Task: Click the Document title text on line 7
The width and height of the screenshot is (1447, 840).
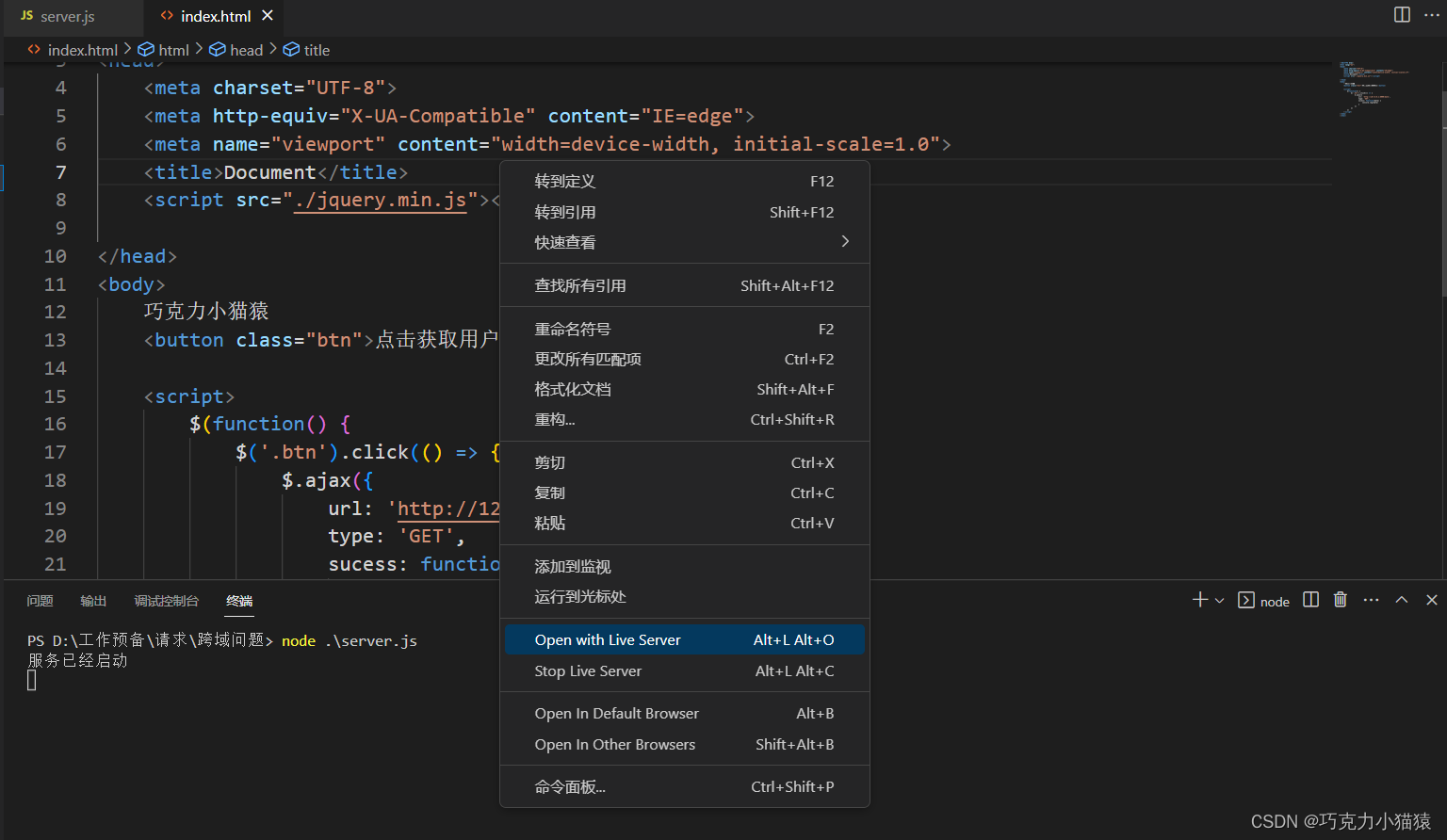Action: [x=269, y=172]
